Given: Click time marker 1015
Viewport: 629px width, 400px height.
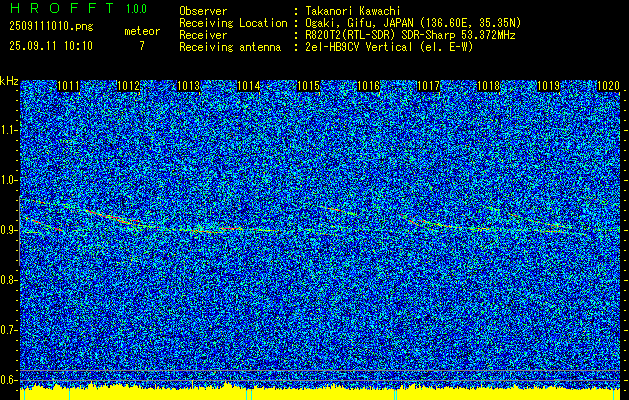Looking at the screenshot, I should [308, 86].
